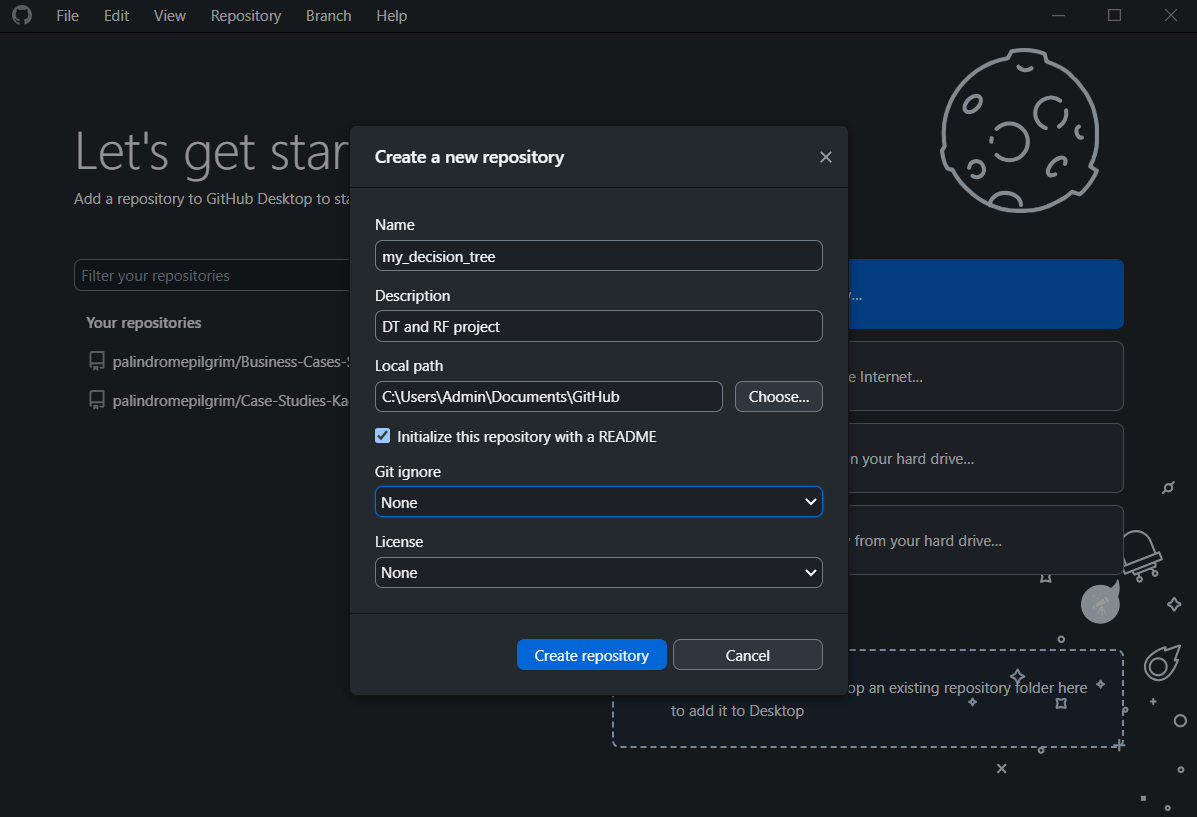
Task: Click into the Description text field
Action: pyautogui.click(x=598, y=326)
